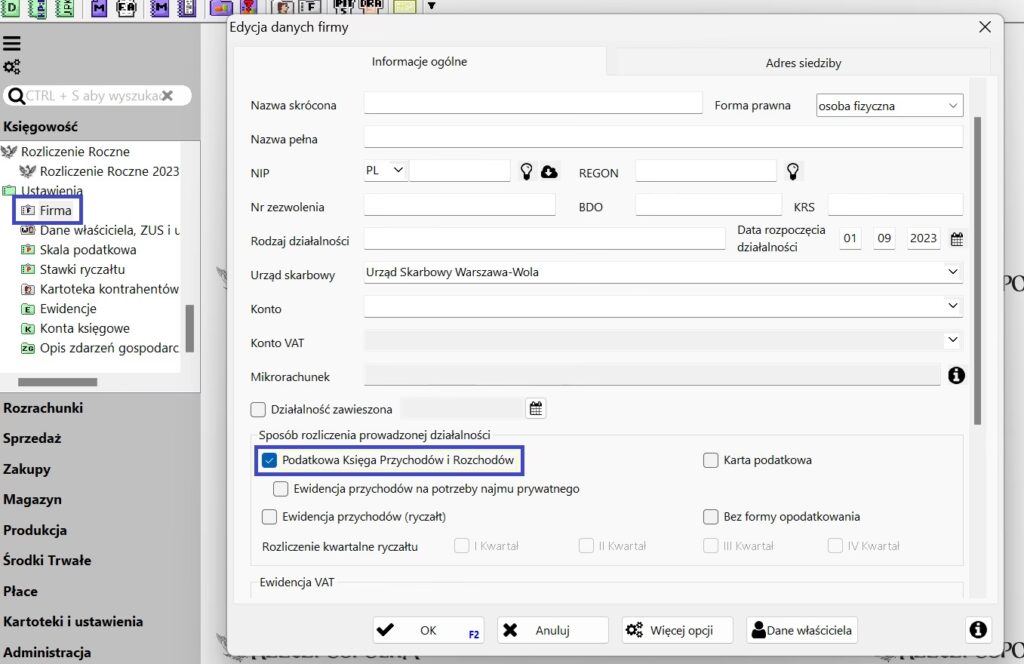Open calendar for Data rozpoczęcia działalności

click(957, 239)
